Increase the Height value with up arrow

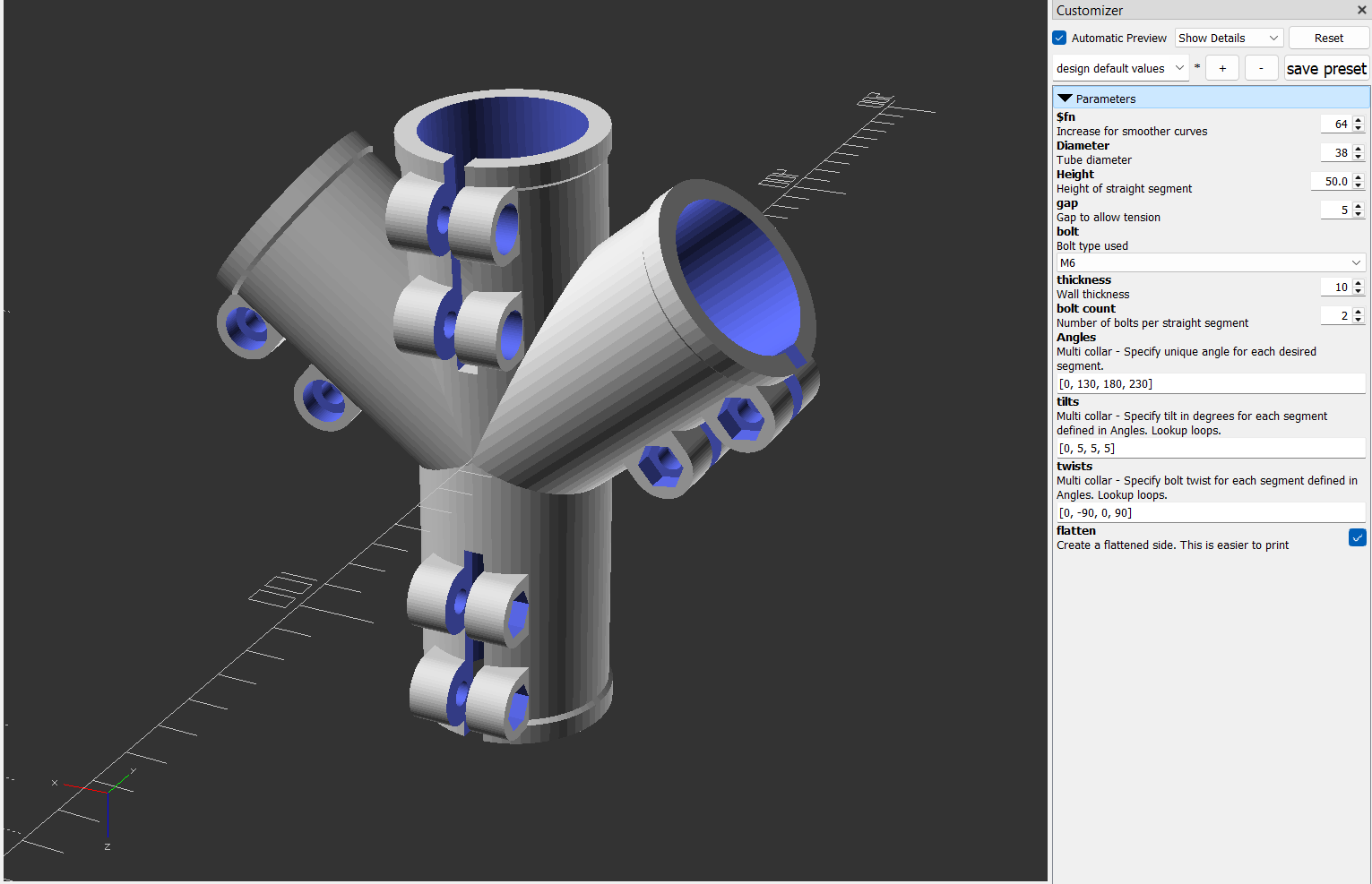pyautogui.click(x=1359, y=177)
